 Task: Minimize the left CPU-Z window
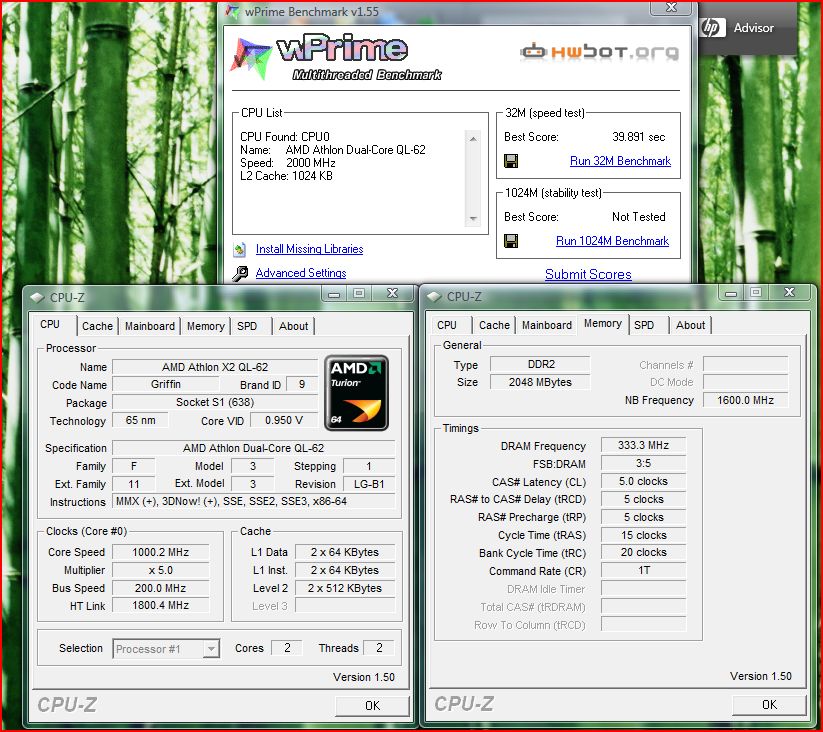tap(333, 294)
